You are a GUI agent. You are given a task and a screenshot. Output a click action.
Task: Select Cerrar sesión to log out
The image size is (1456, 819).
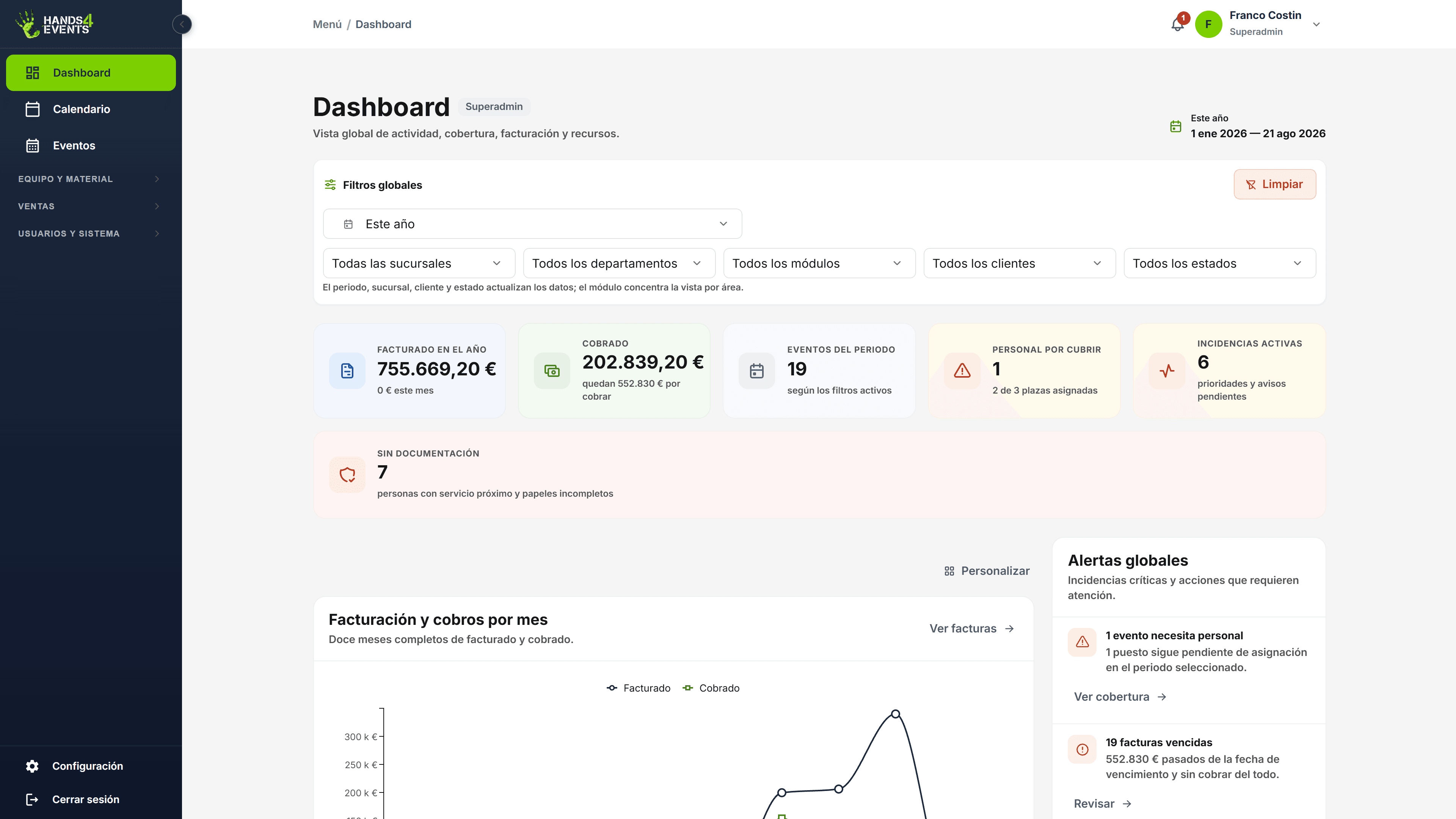(91, 799)
